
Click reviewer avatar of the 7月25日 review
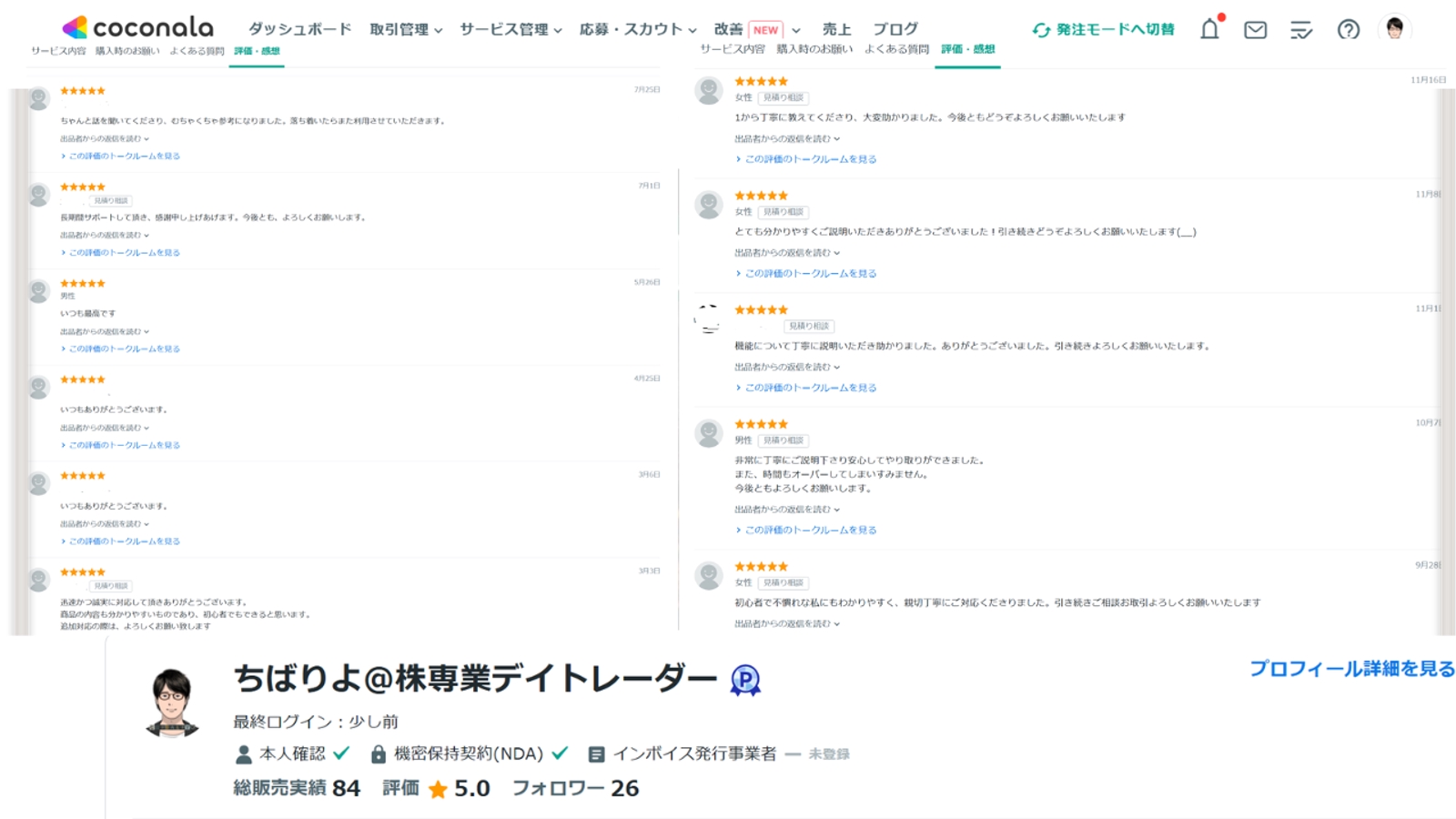click(38, 98)
